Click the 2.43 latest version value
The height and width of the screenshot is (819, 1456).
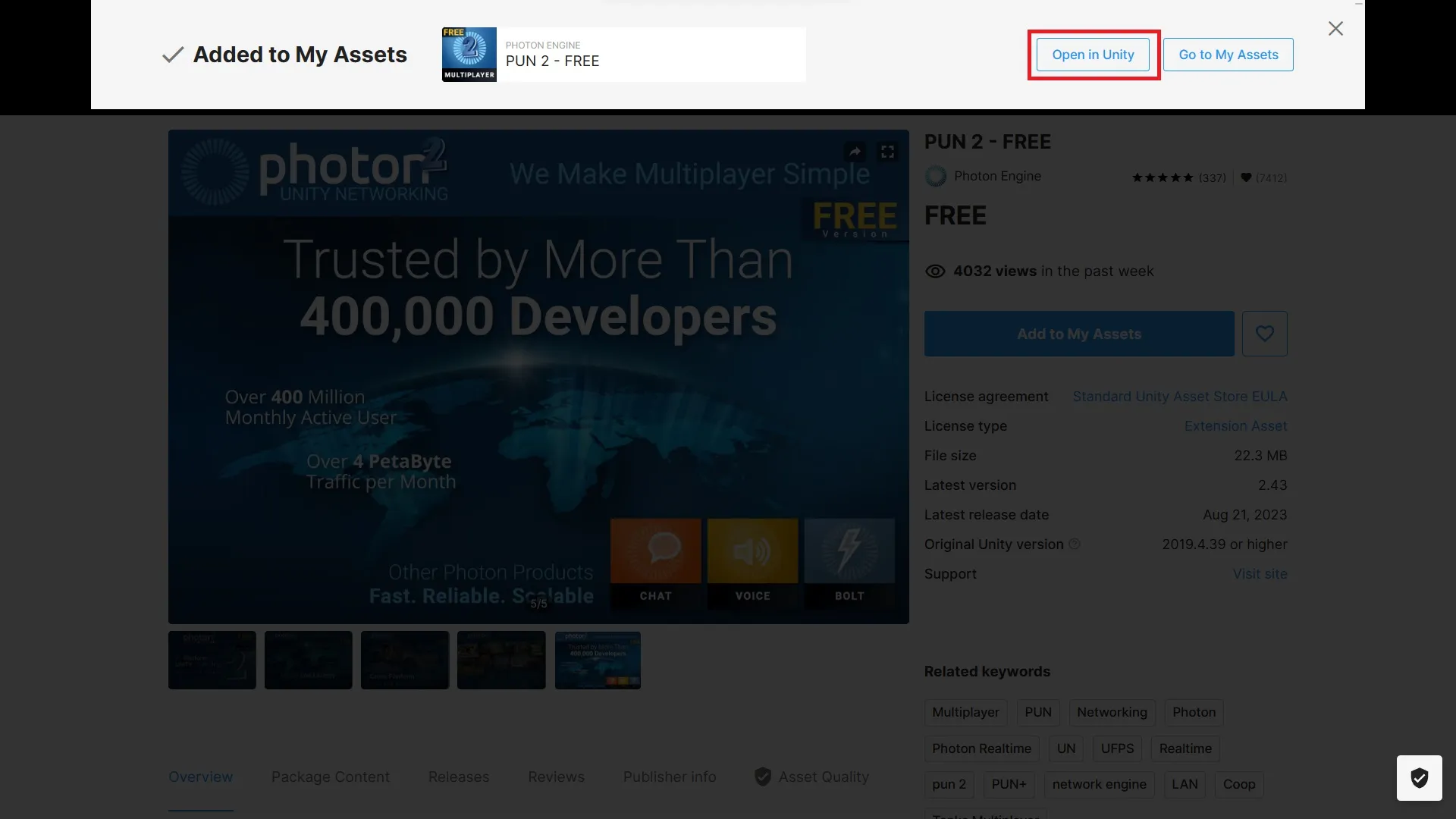(1272, 485)
